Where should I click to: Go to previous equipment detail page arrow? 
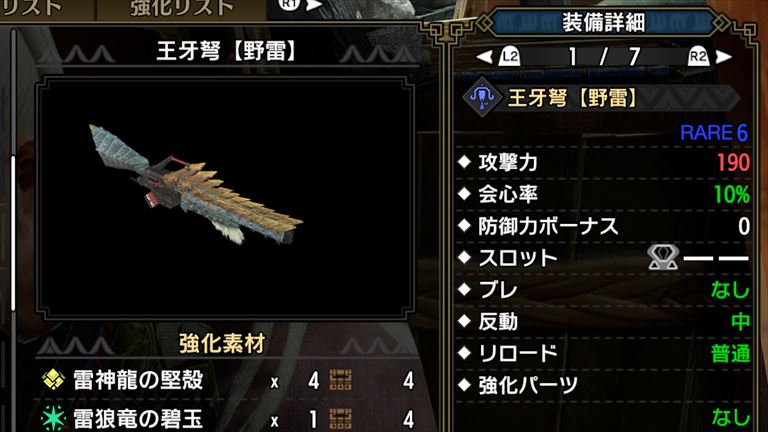(485, 57)
